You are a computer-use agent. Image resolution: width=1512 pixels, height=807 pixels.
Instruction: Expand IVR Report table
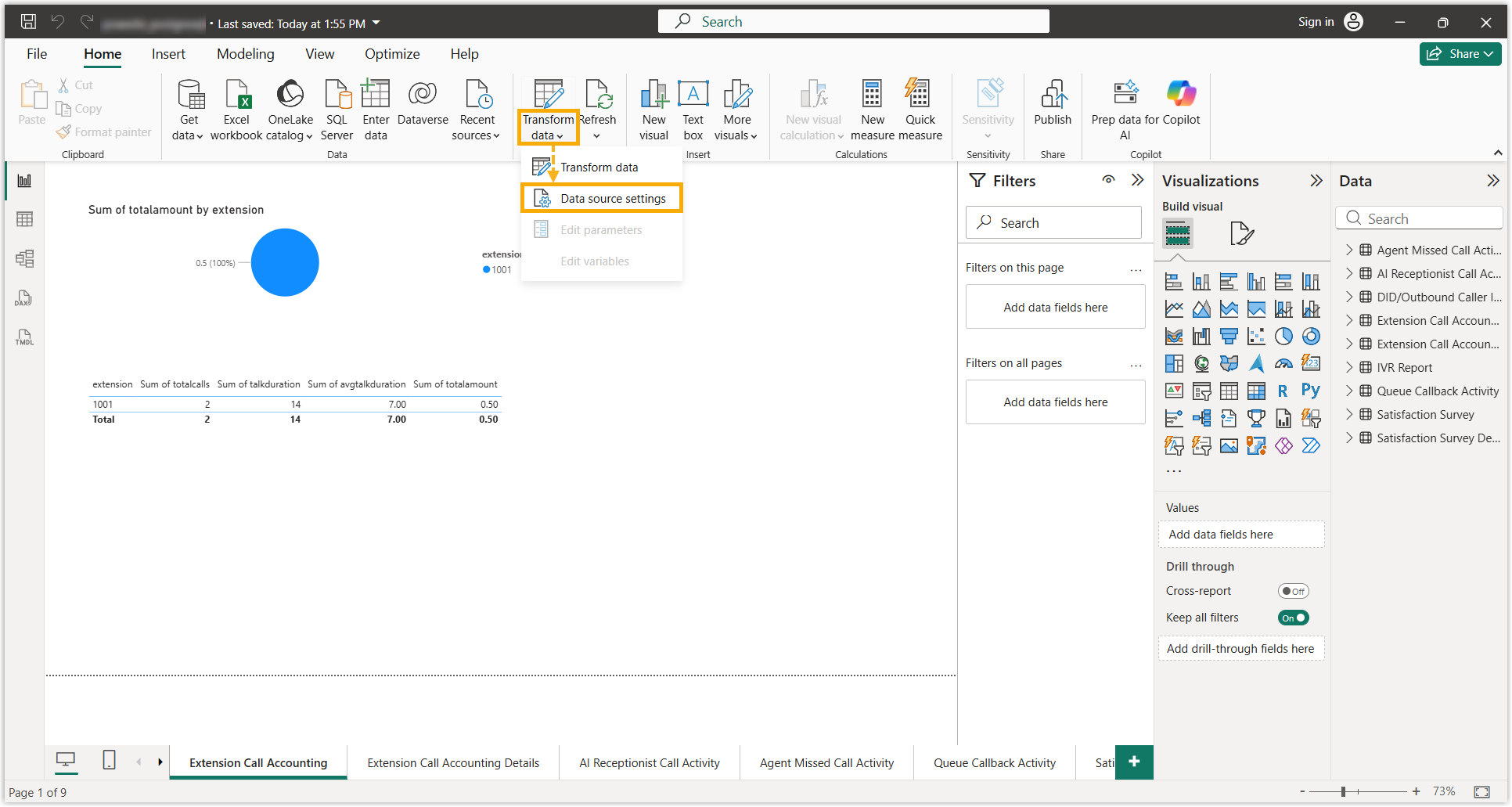click(1349, 367)
